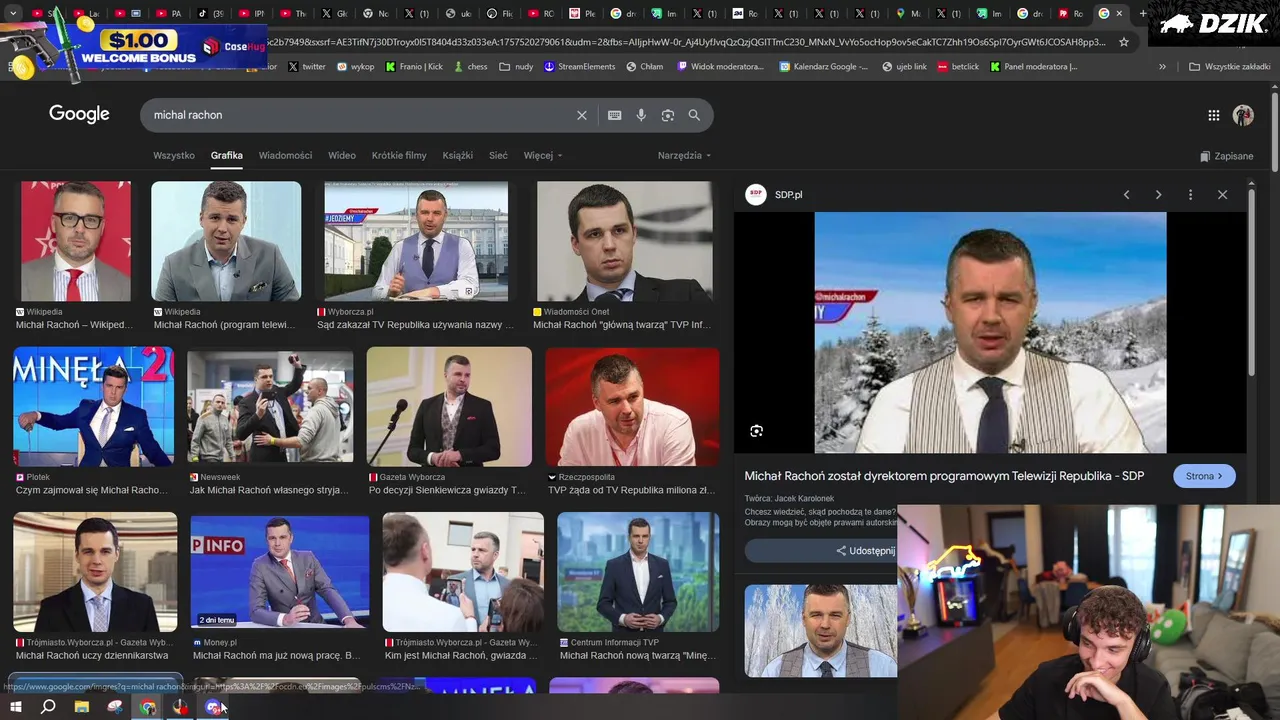This screenshot has width=1280, height=720.
Task: Go to the previous image in preview panel
Action: tap(1126, 195)
